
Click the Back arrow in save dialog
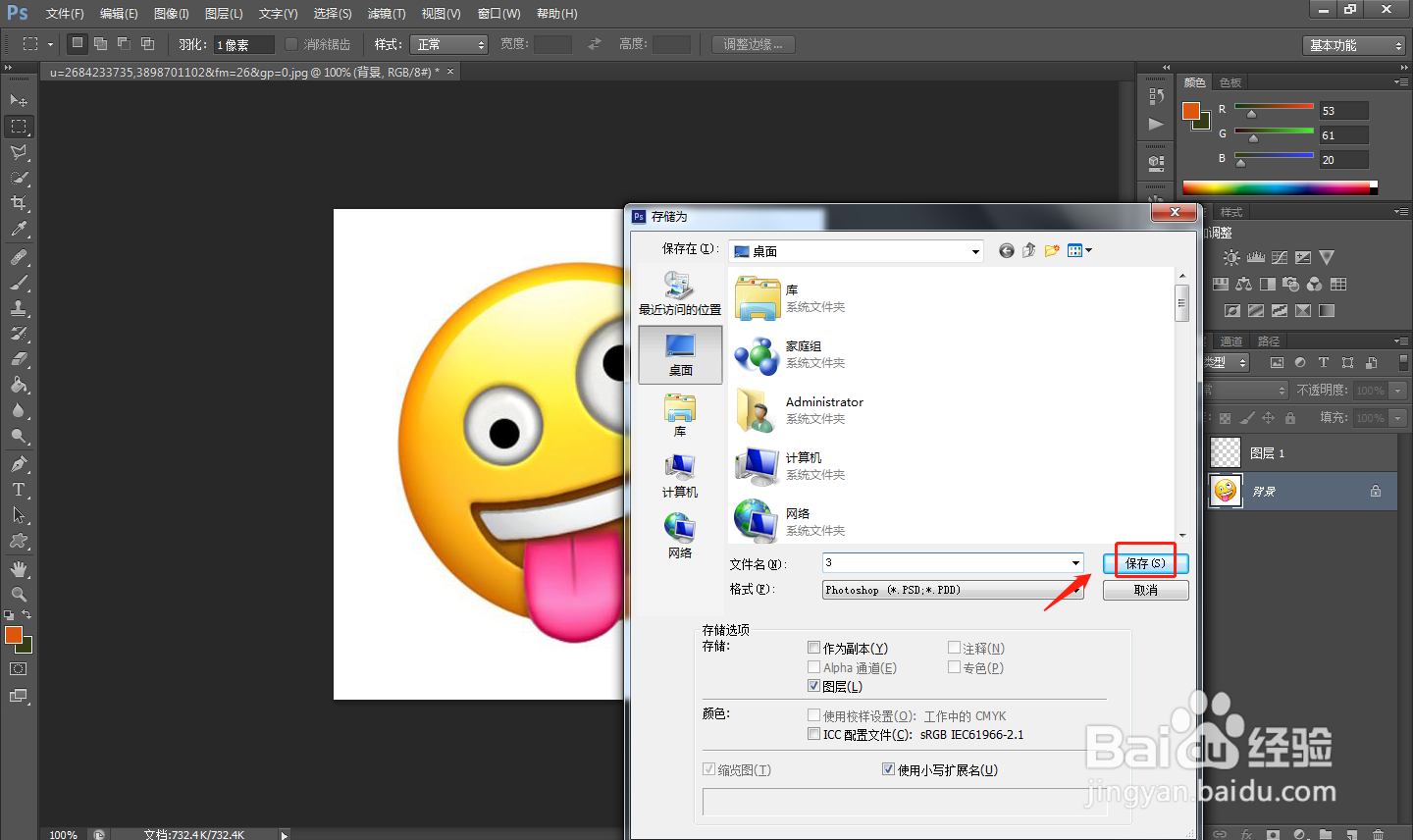tap(1007, 251)
